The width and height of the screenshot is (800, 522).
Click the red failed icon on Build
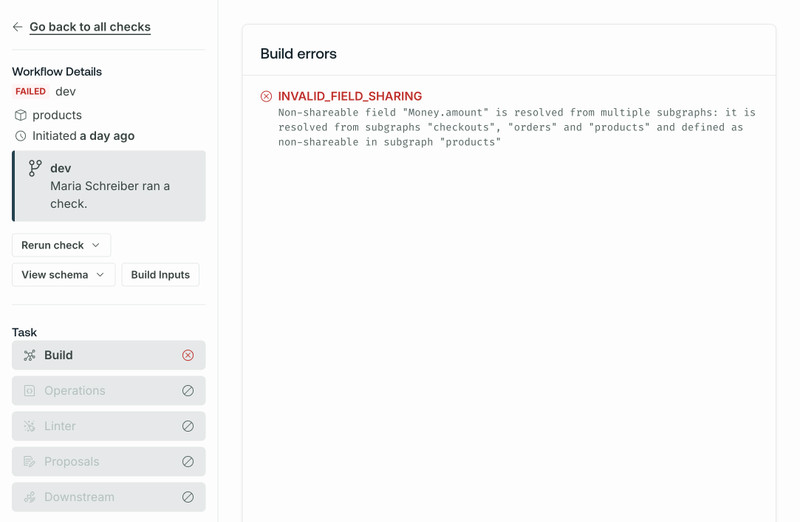click(x=188, y=355)
